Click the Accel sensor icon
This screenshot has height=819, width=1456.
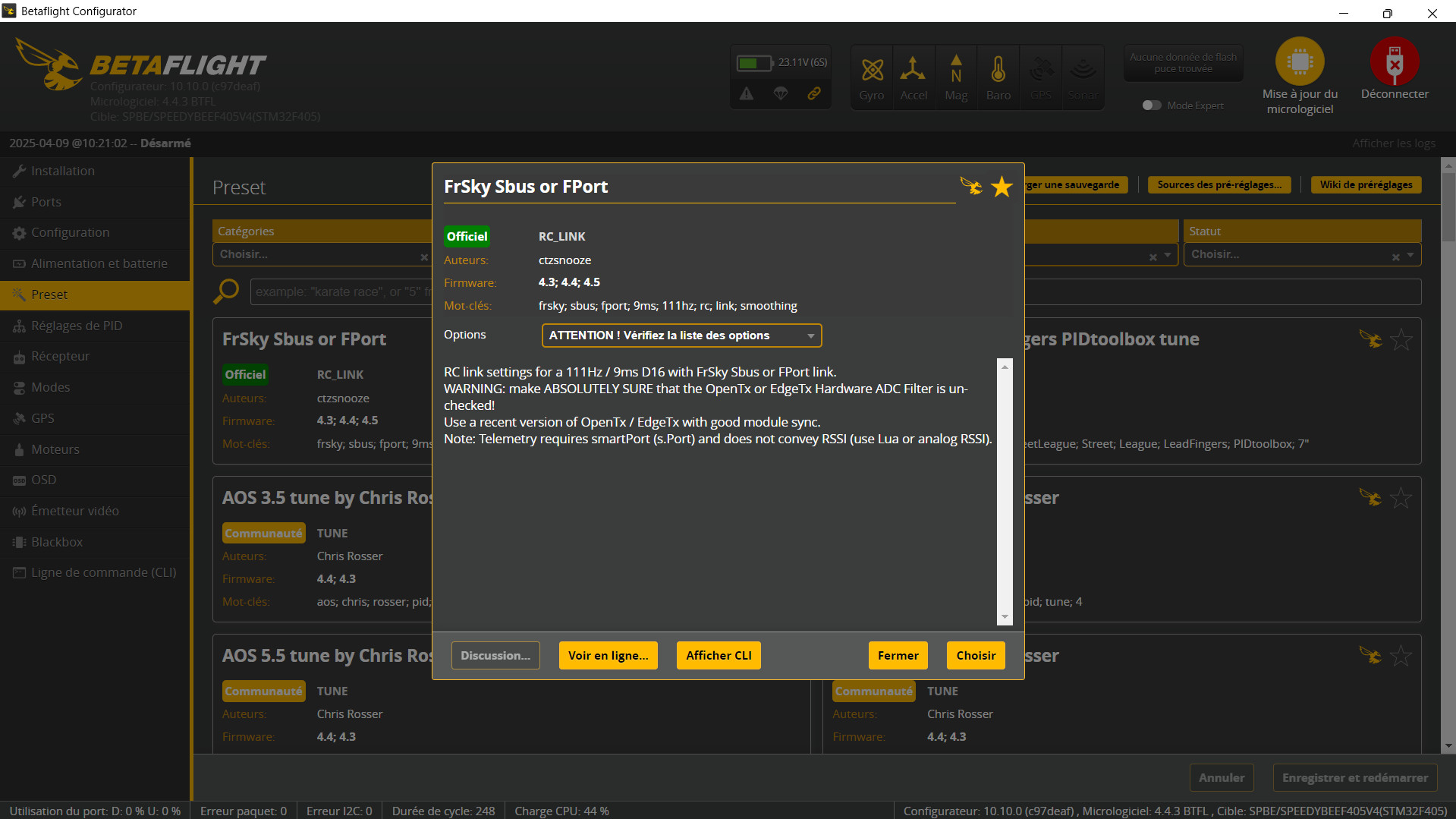click(x=913, y=71)
